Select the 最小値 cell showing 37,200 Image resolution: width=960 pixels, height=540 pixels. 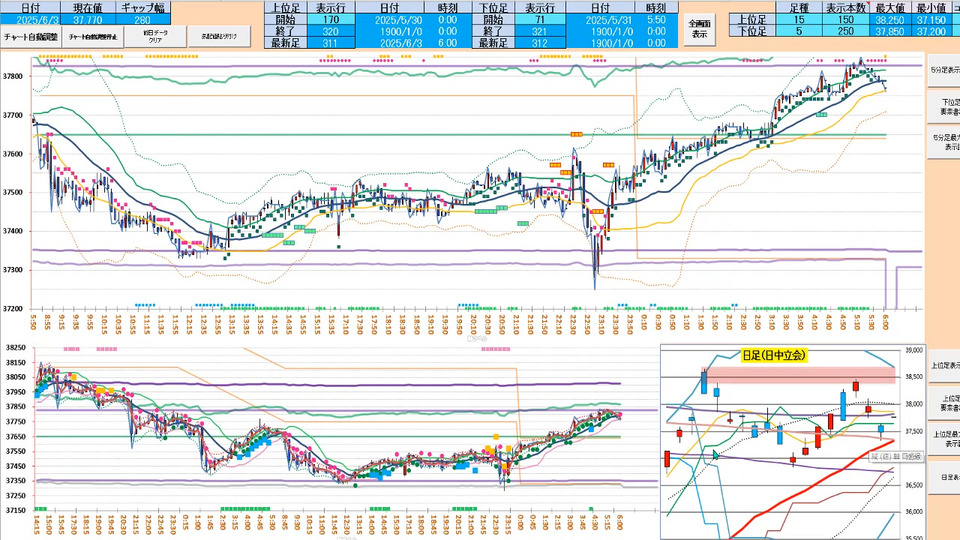click(x=931, y=31)
